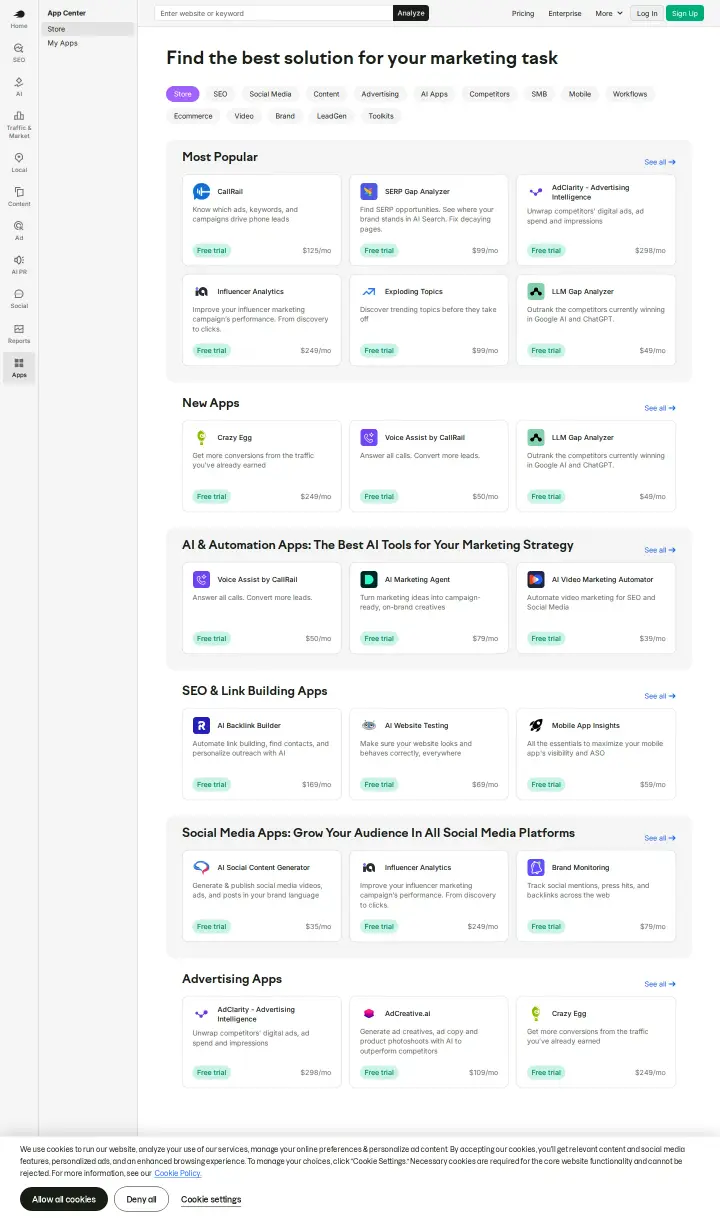This screenshot has height=1218, width=720.
Task: See all Social Media apps
Action: click(x=660, y=838)
